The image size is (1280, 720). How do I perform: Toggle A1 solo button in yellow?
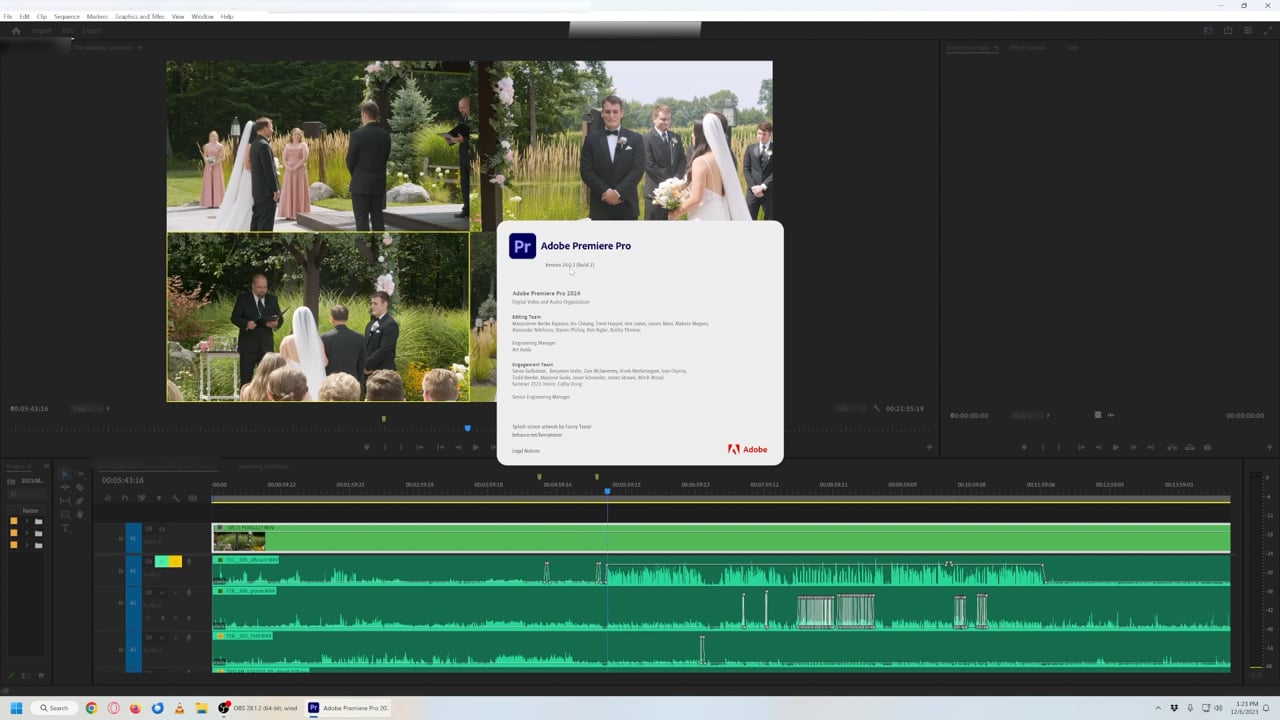pyautogui.click(x=175, y=562)
